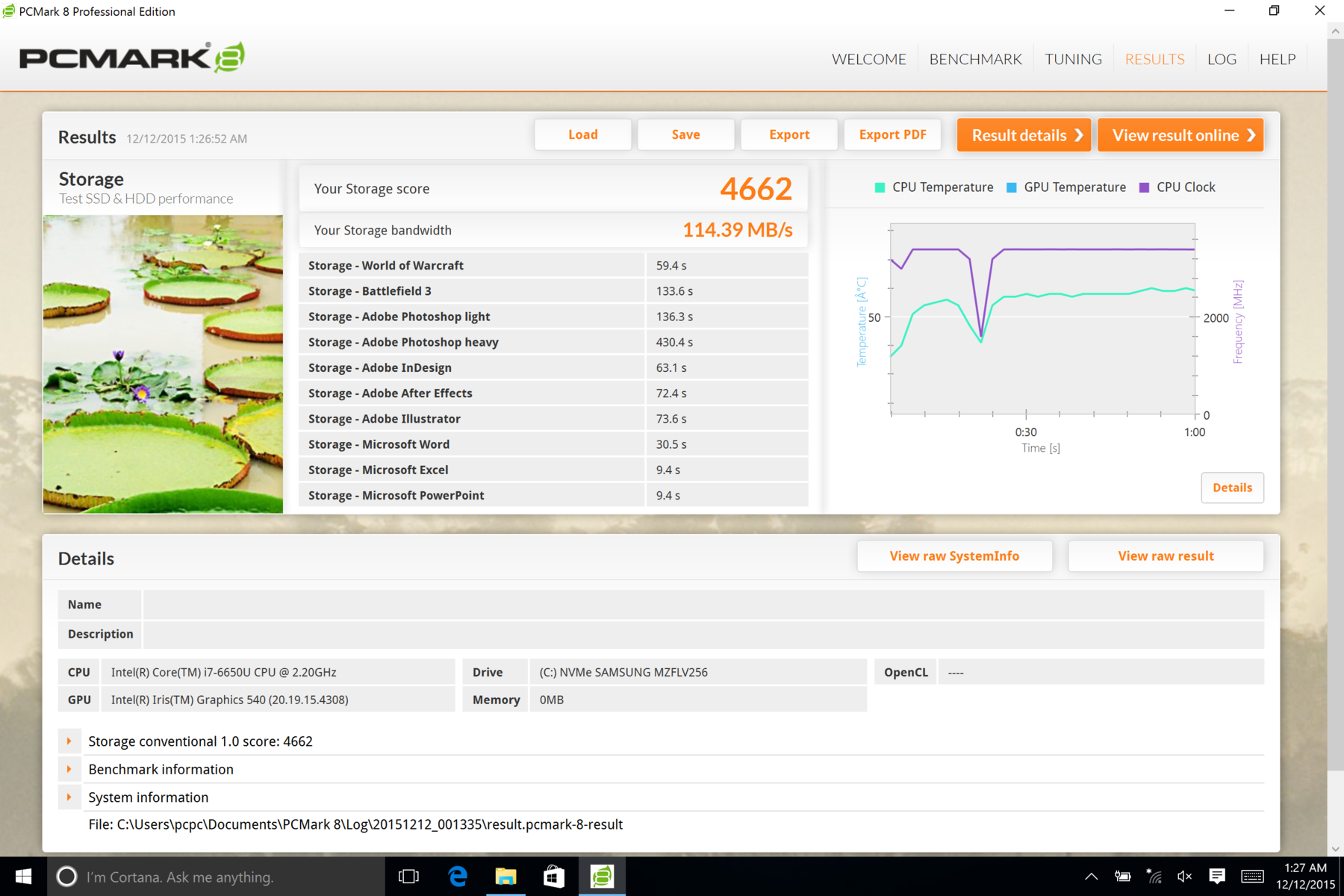Click the taskbar clock and date
1344x896 pixels.
click(x=1305, y=877)
